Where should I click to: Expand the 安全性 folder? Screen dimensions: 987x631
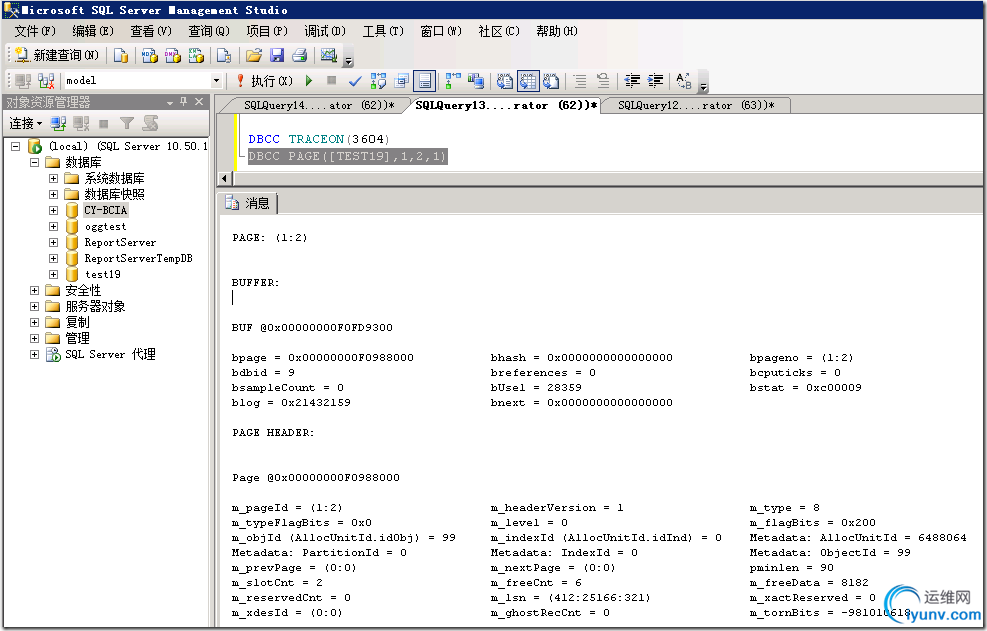pyautogui.click(x=35, y=290)
